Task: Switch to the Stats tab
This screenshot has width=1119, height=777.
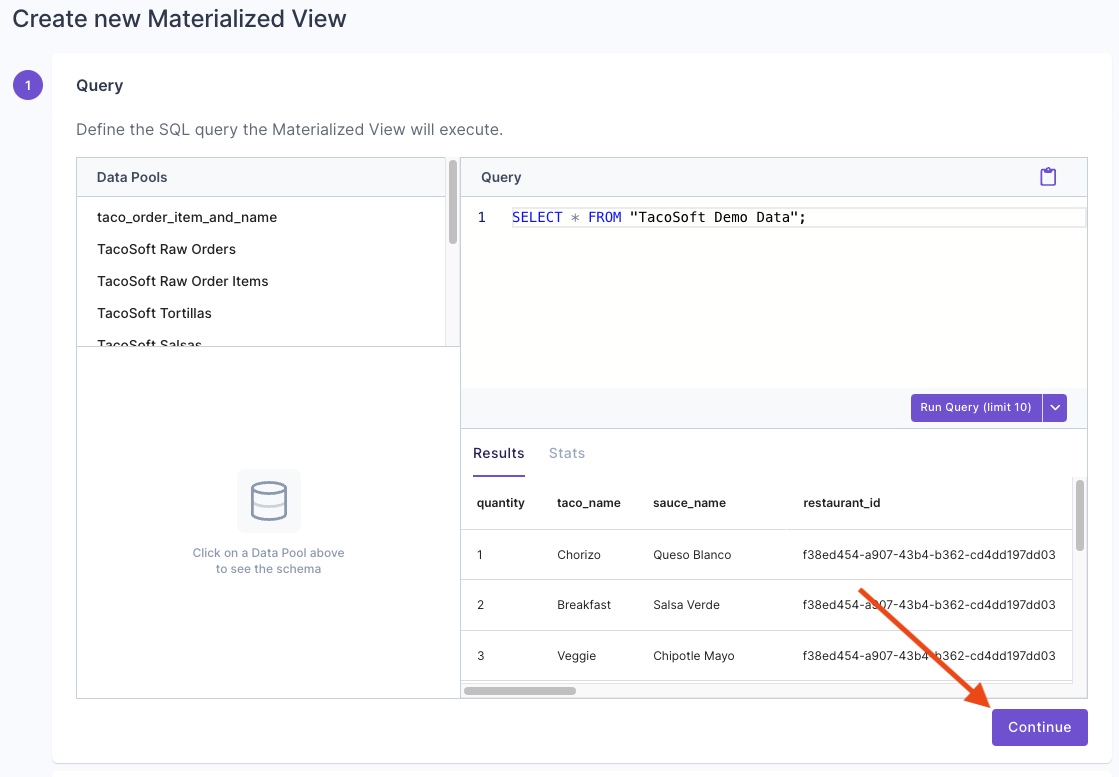Action: 566,453
